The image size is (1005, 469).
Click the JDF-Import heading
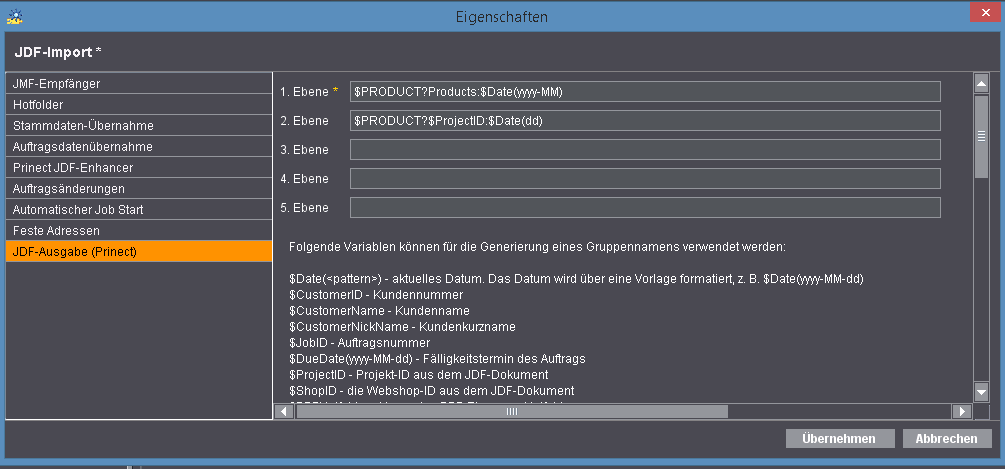[58, 52]
